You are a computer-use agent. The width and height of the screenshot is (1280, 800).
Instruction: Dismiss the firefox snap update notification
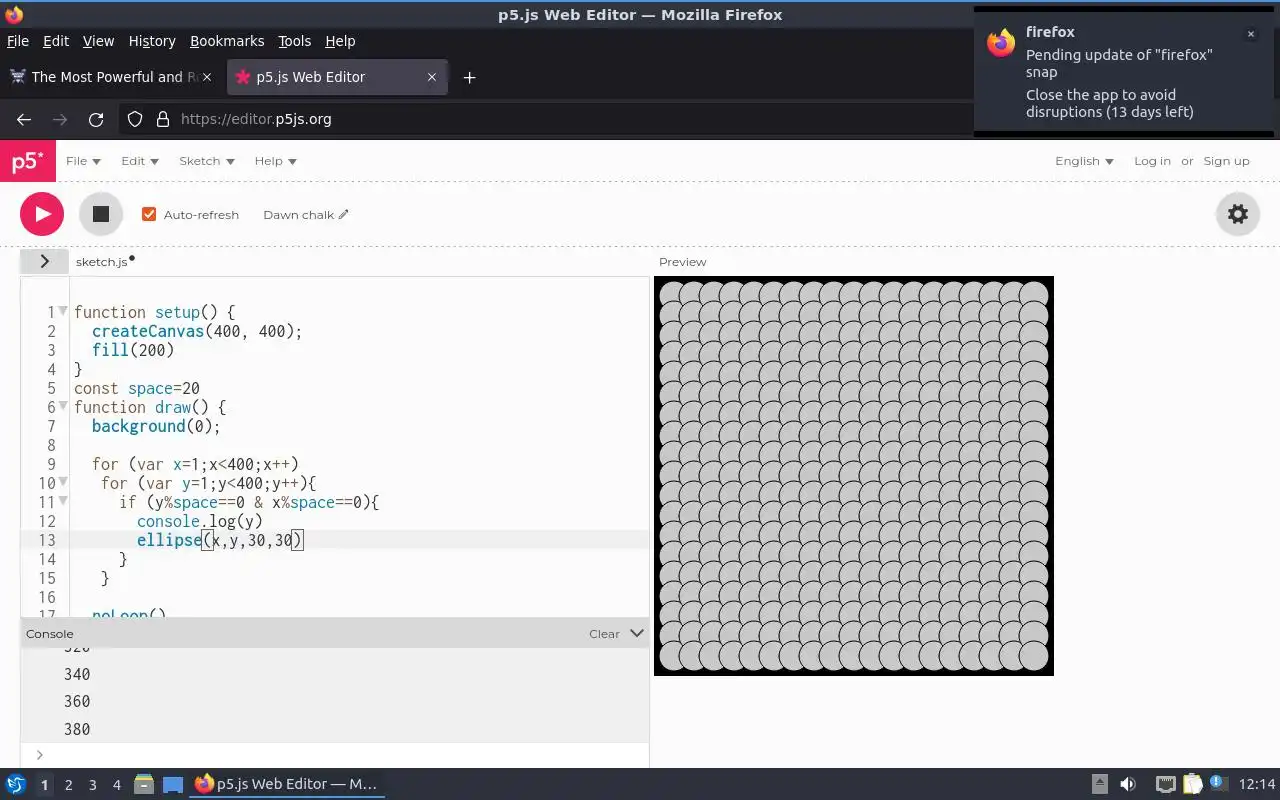1250,34
